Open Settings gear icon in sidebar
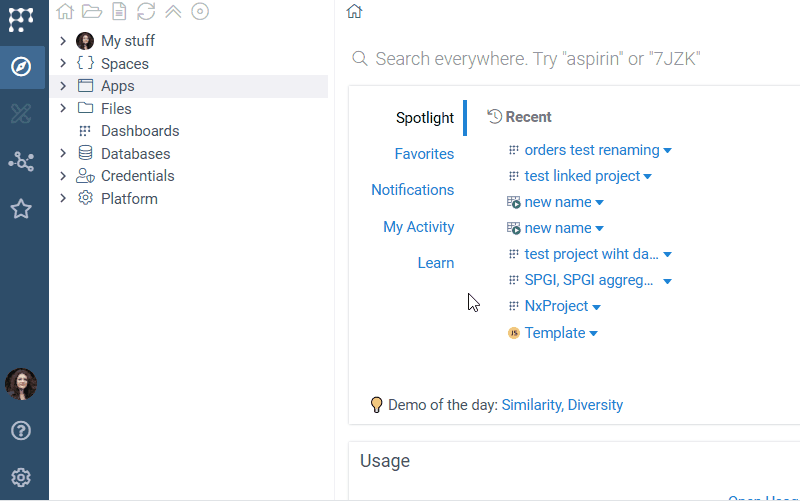Screen dimensions: 800x501 pyautogui.click(x=21, y=477)
